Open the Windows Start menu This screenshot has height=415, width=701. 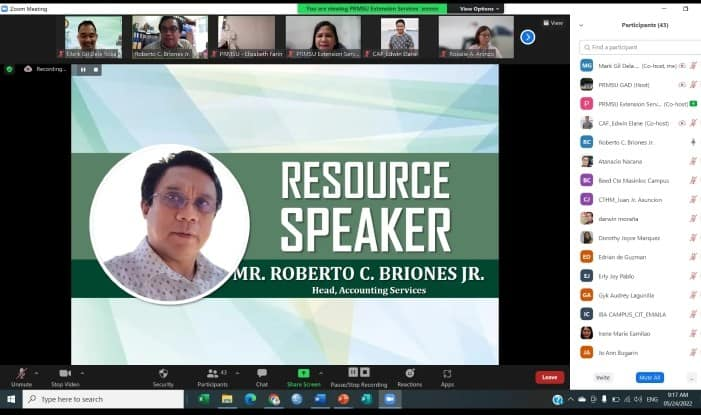[11, 399]
